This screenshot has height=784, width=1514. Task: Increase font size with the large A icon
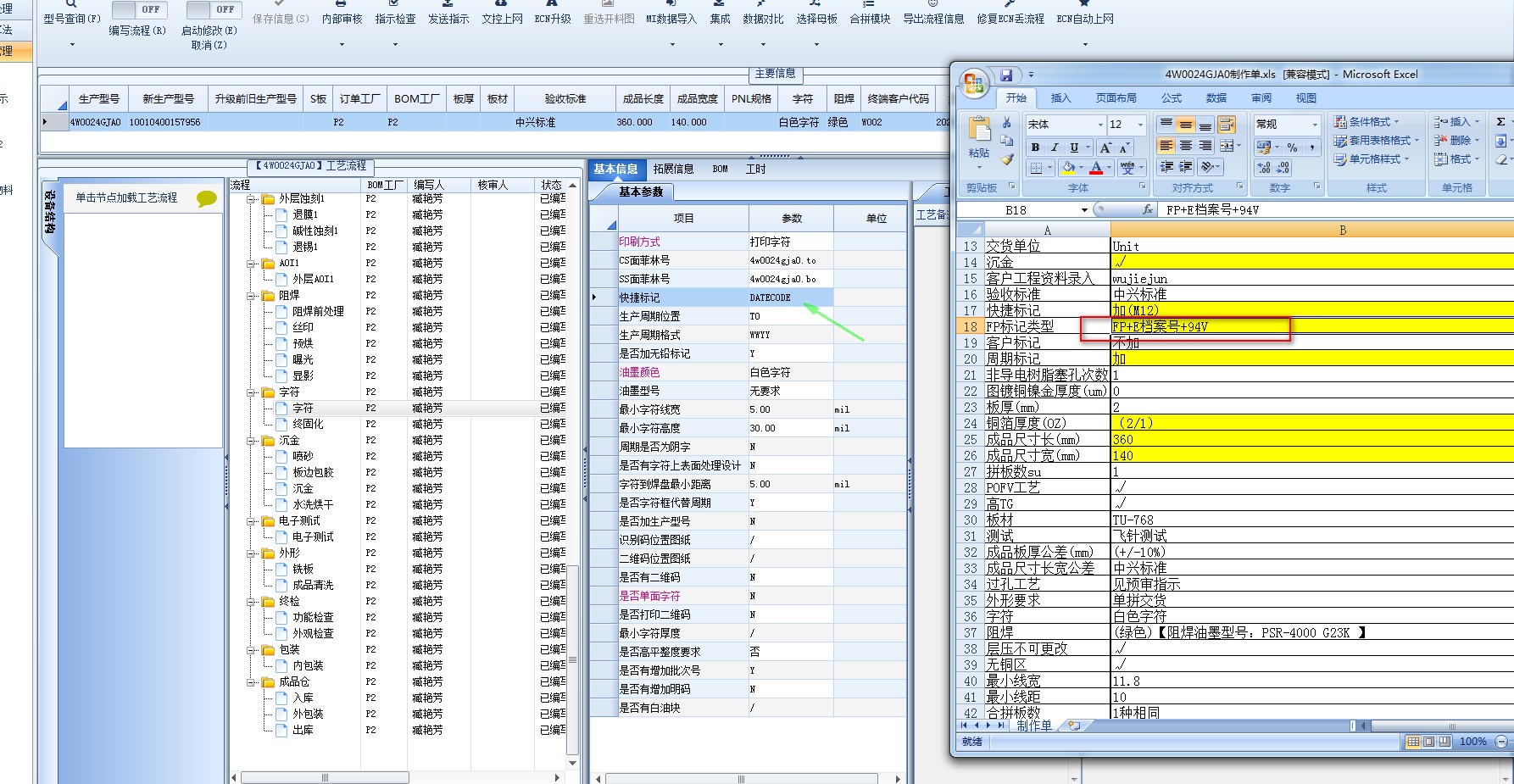[1105, 147]
